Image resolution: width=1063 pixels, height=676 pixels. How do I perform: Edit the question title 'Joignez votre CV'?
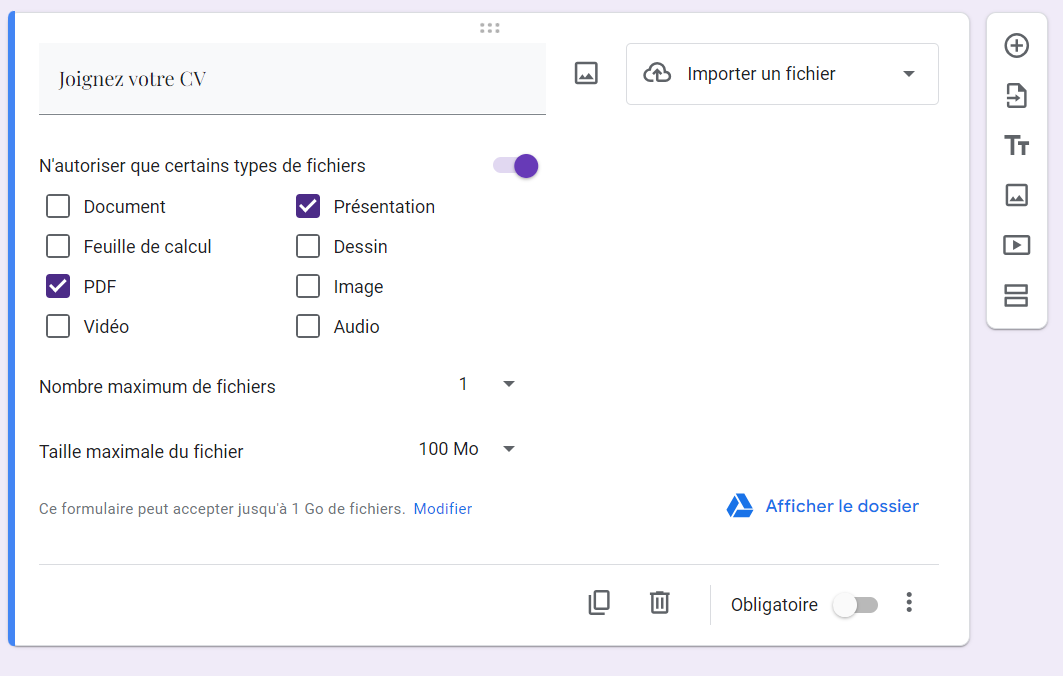(x=292, y=79)
